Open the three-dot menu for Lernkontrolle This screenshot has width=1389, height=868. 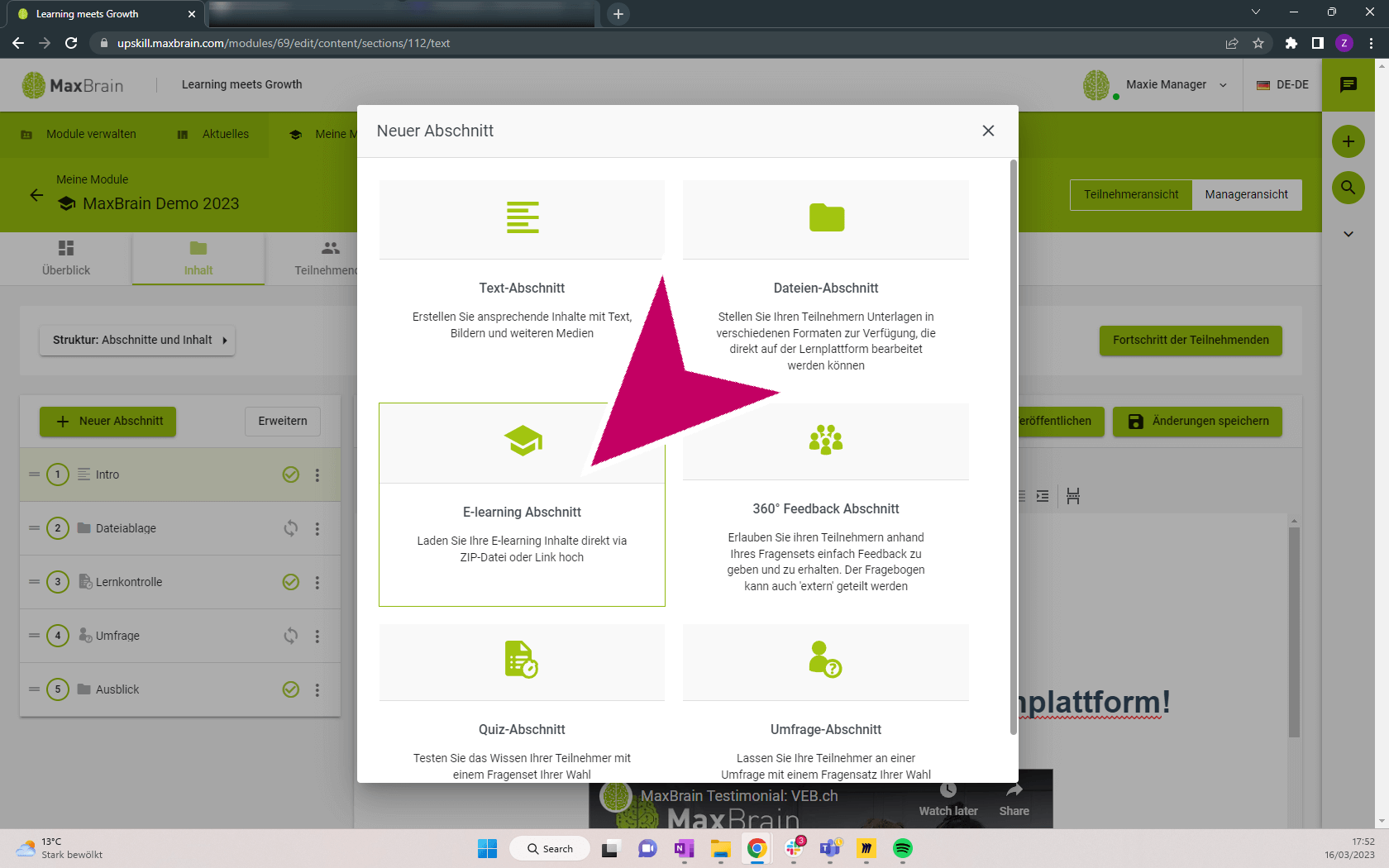317,582
